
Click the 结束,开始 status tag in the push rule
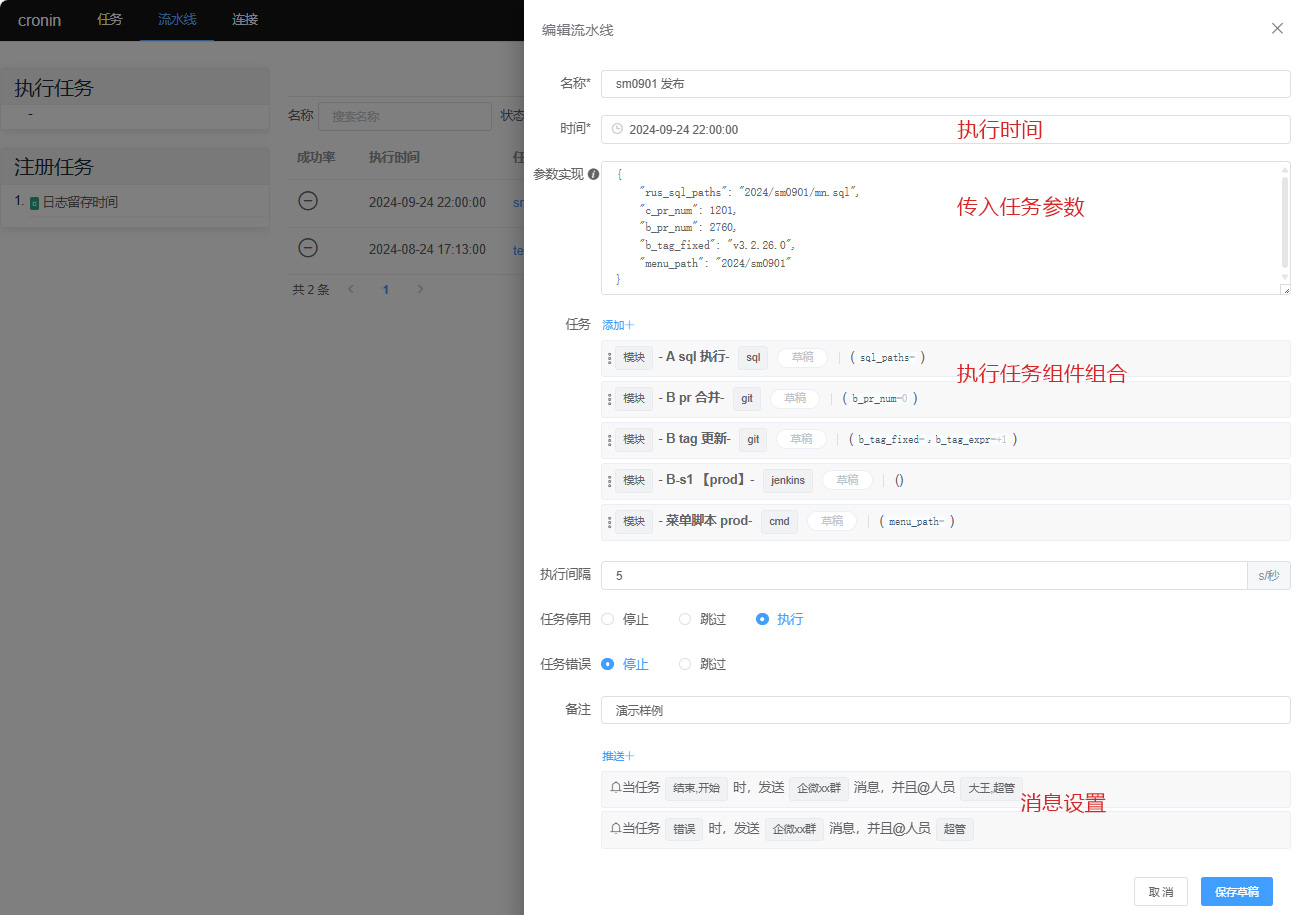pos(696,788)
